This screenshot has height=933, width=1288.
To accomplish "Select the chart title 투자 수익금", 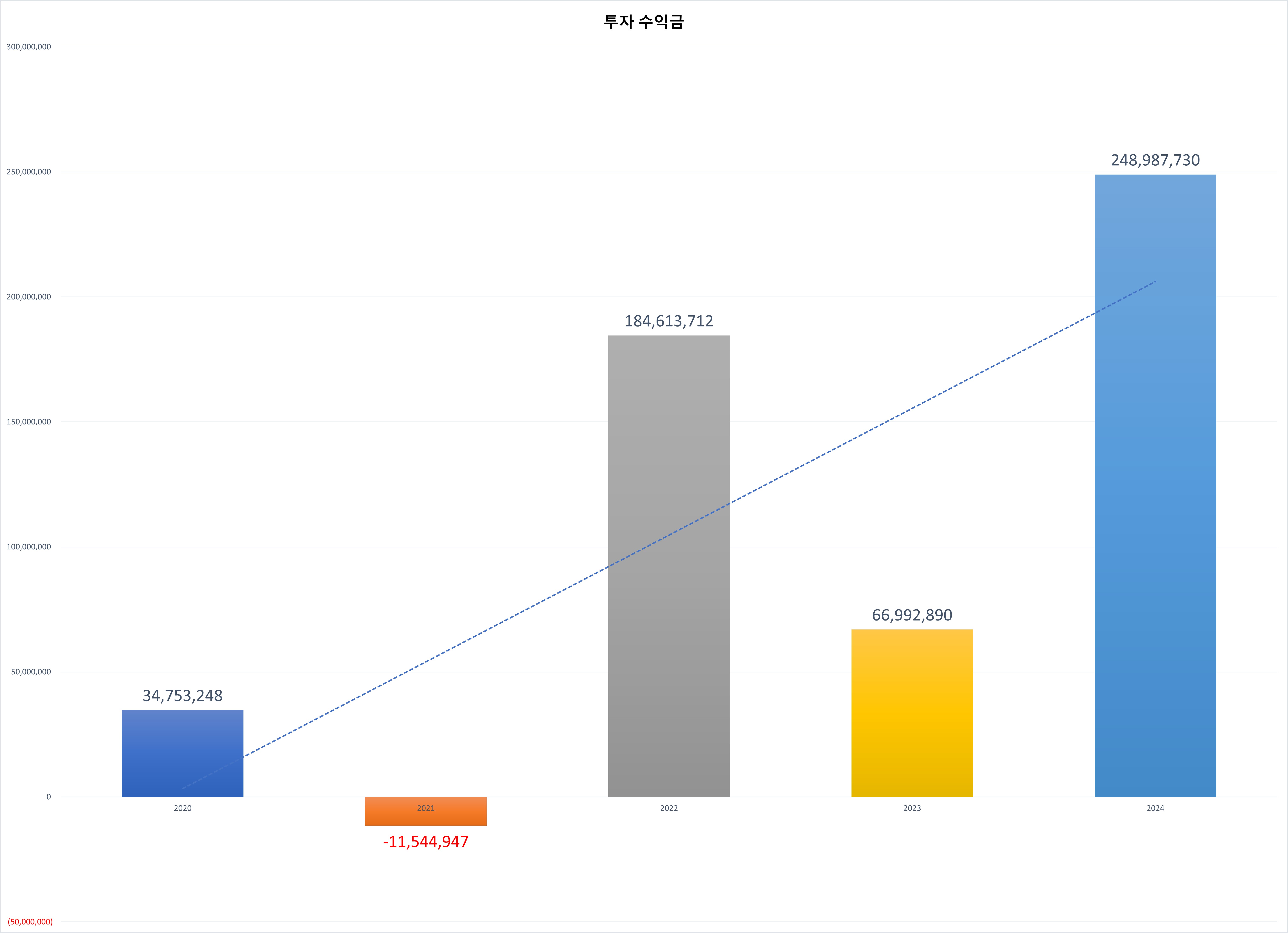I will click(644, 22).
